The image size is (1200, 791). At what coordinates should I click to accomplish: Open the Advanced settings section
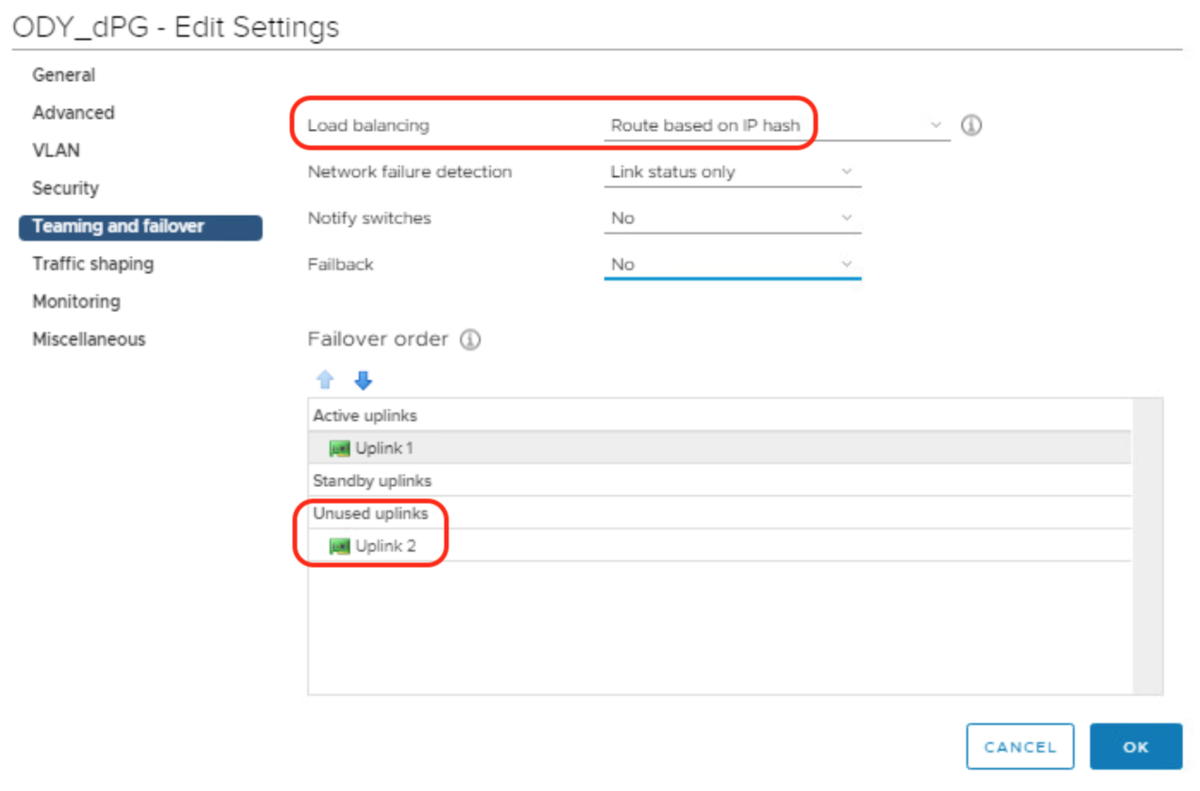pos(73,113)
